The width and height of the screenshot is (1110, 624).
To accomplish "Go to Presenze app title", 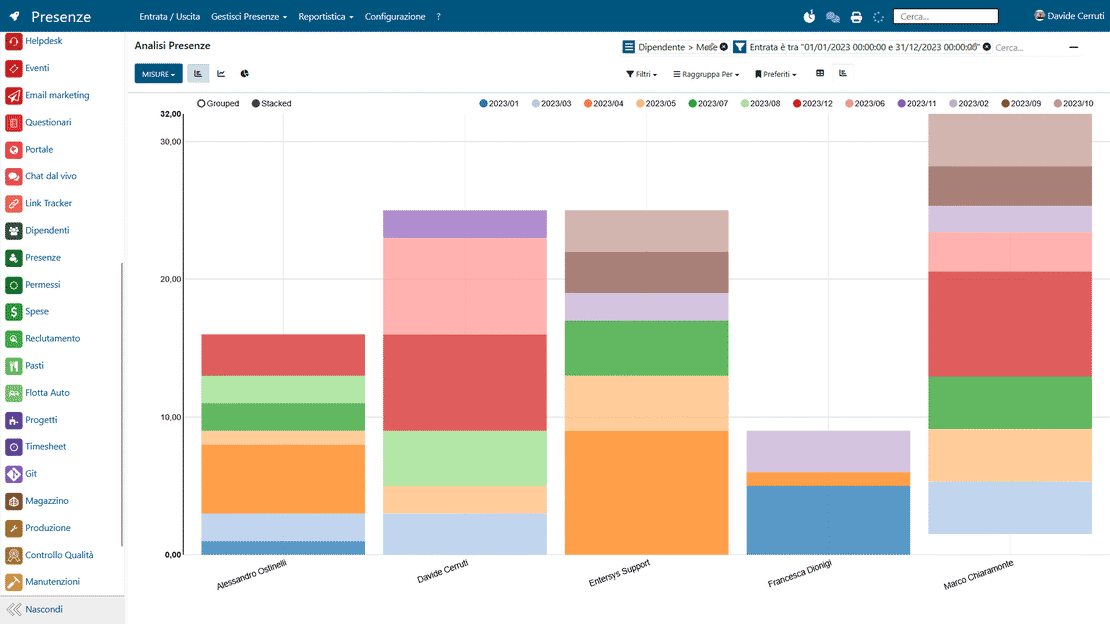I will [x=61, y=16].
